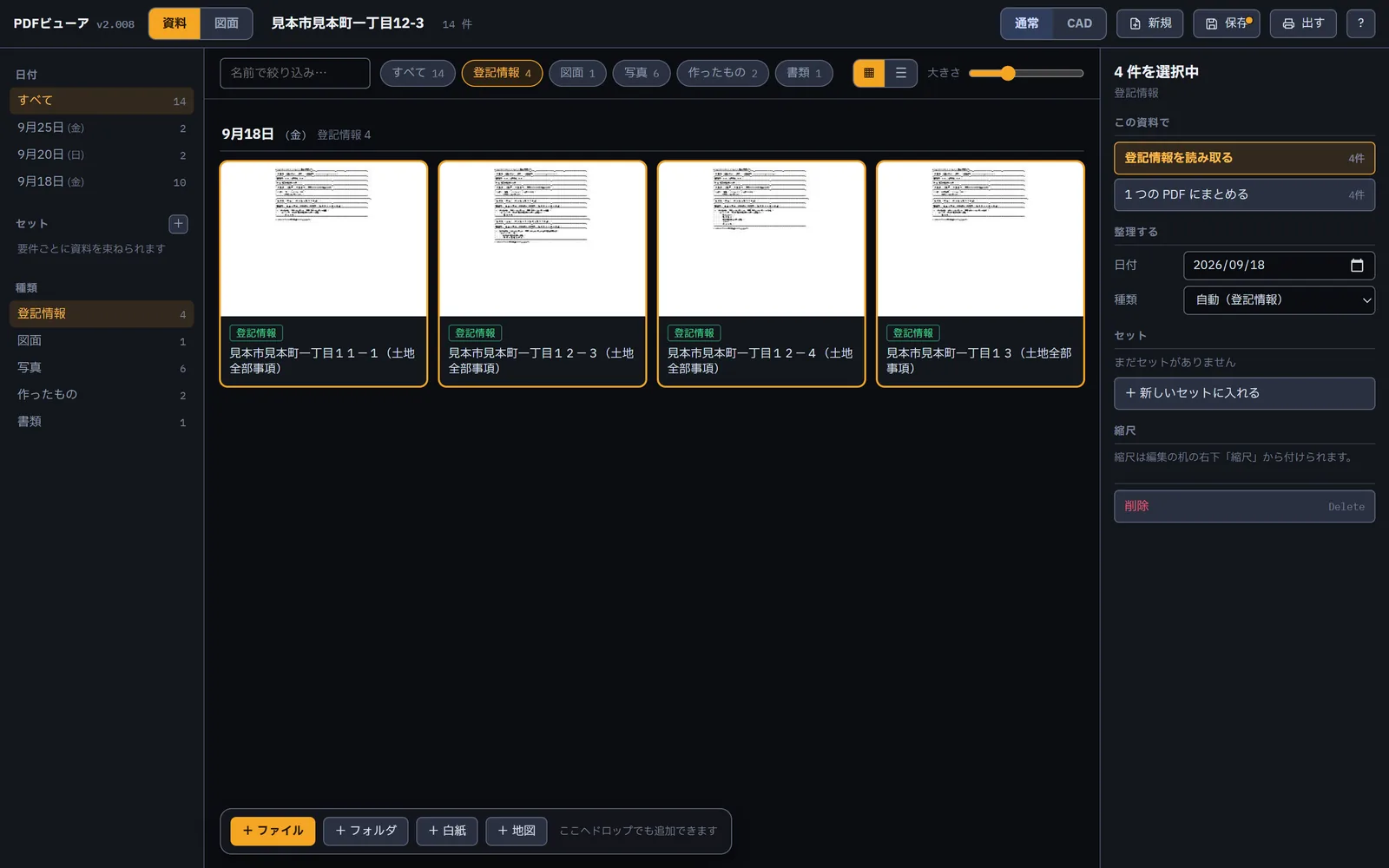The image size is (1389, 868).
Task: Click the 新規 new document button
Action: 1149,23
